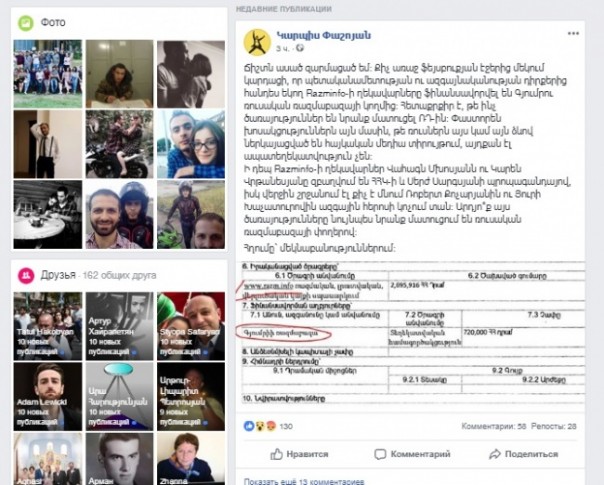The height and width of the screenshot is (485, 604).
Task: Open the Комментарии: 58 link
Action: 494,426
